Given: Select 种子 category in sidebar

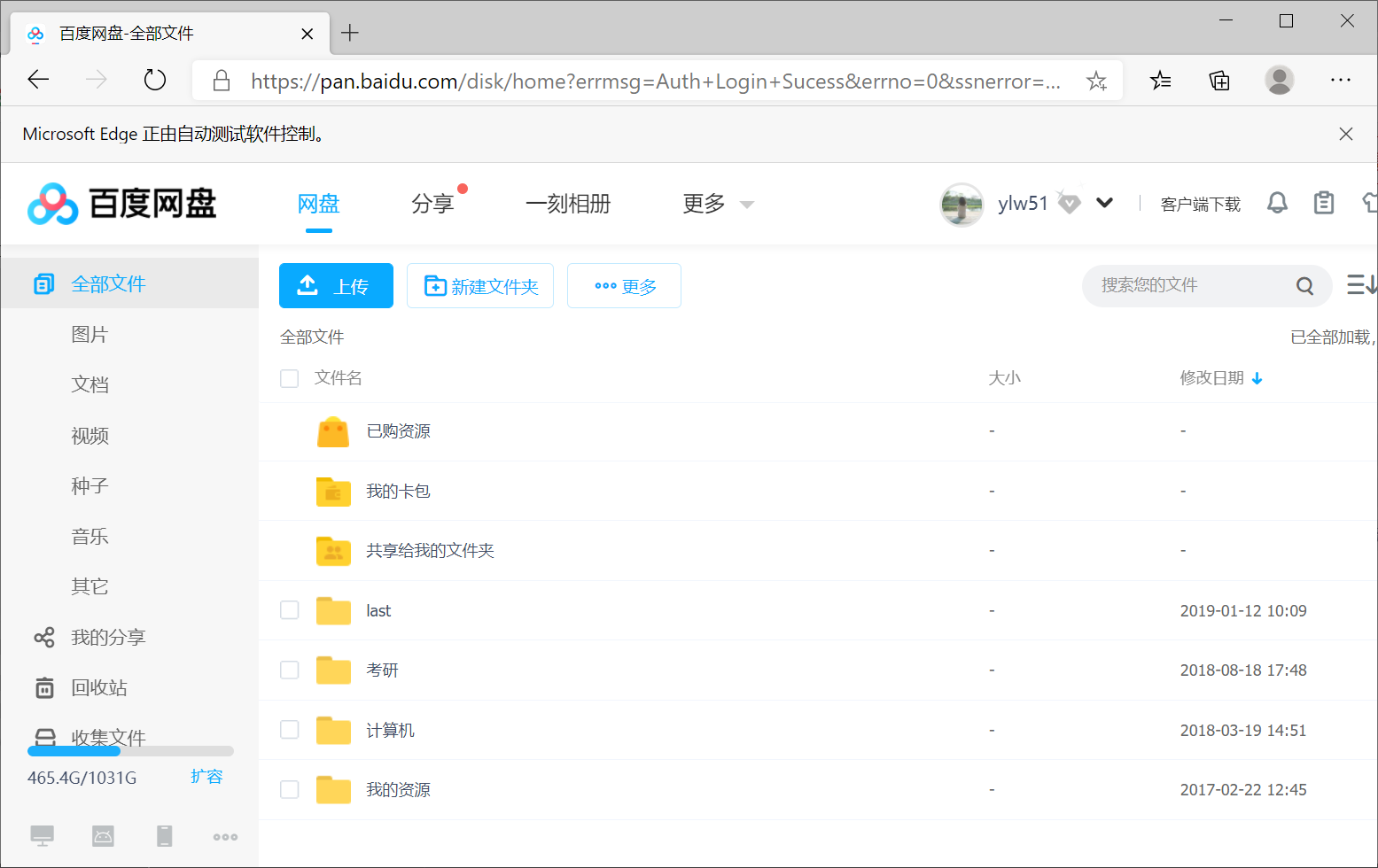Looking at the screenshot, I should point(90,485).
